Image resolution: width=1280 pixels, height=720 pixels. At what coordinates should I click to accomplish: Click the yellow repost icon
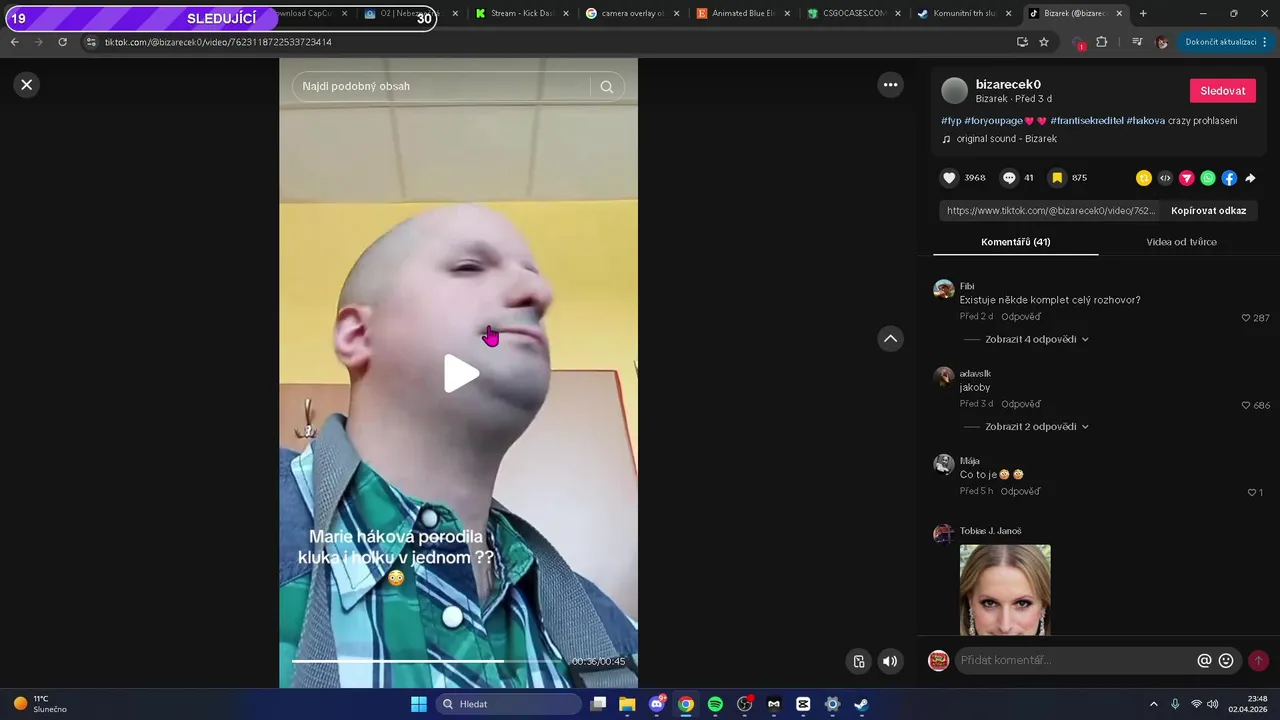pos(1144,178)
